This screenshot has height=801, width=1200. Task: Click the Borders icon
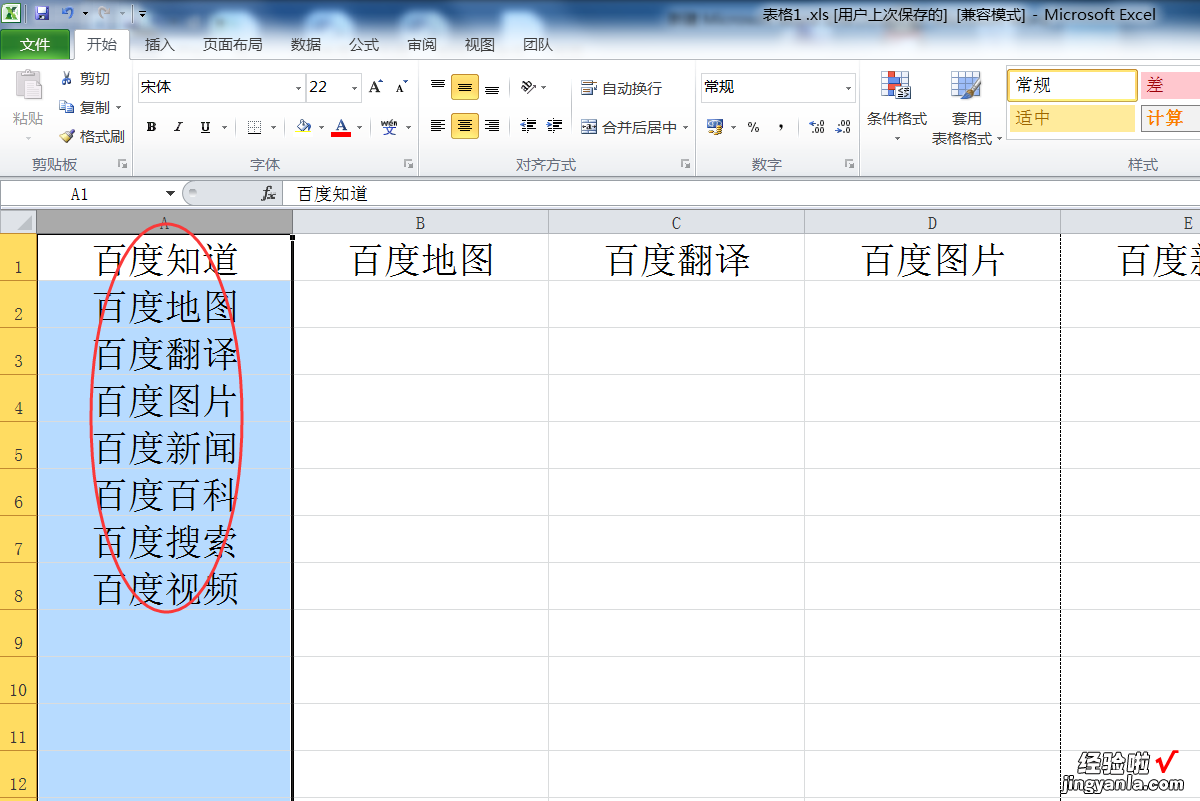[254, 127]
